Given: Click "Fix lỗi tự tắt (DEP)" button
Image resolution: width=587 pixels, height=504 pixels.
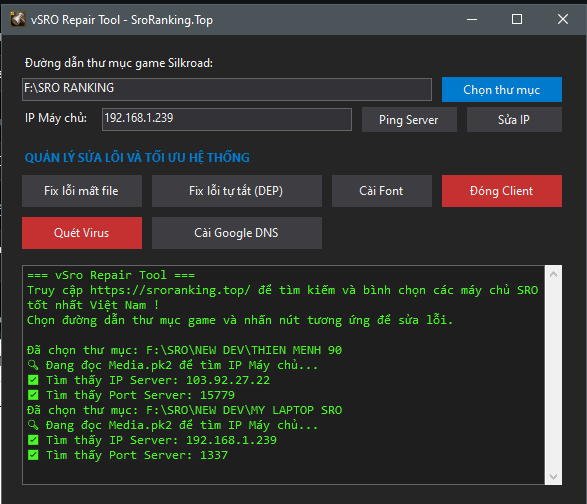Looking at the screenshot, I should [237, 191].
